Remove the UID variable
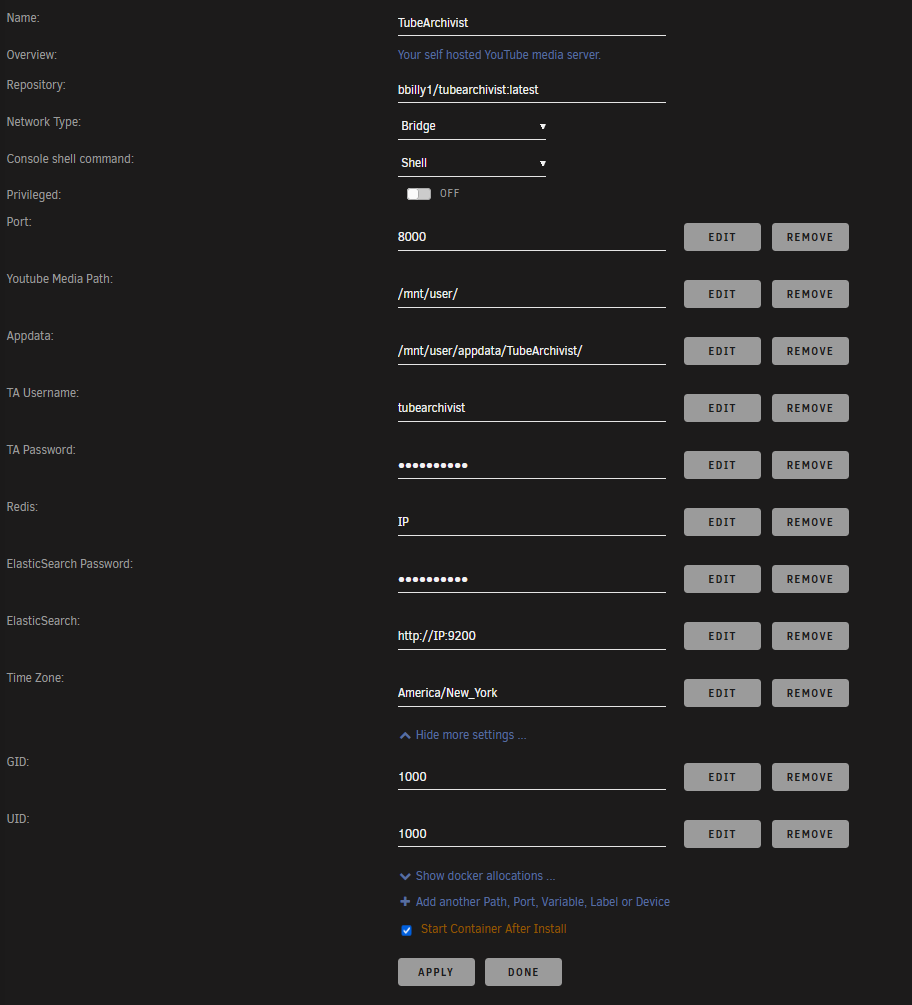The width and height of the screenshot is (912, 1005). point(810,834)
